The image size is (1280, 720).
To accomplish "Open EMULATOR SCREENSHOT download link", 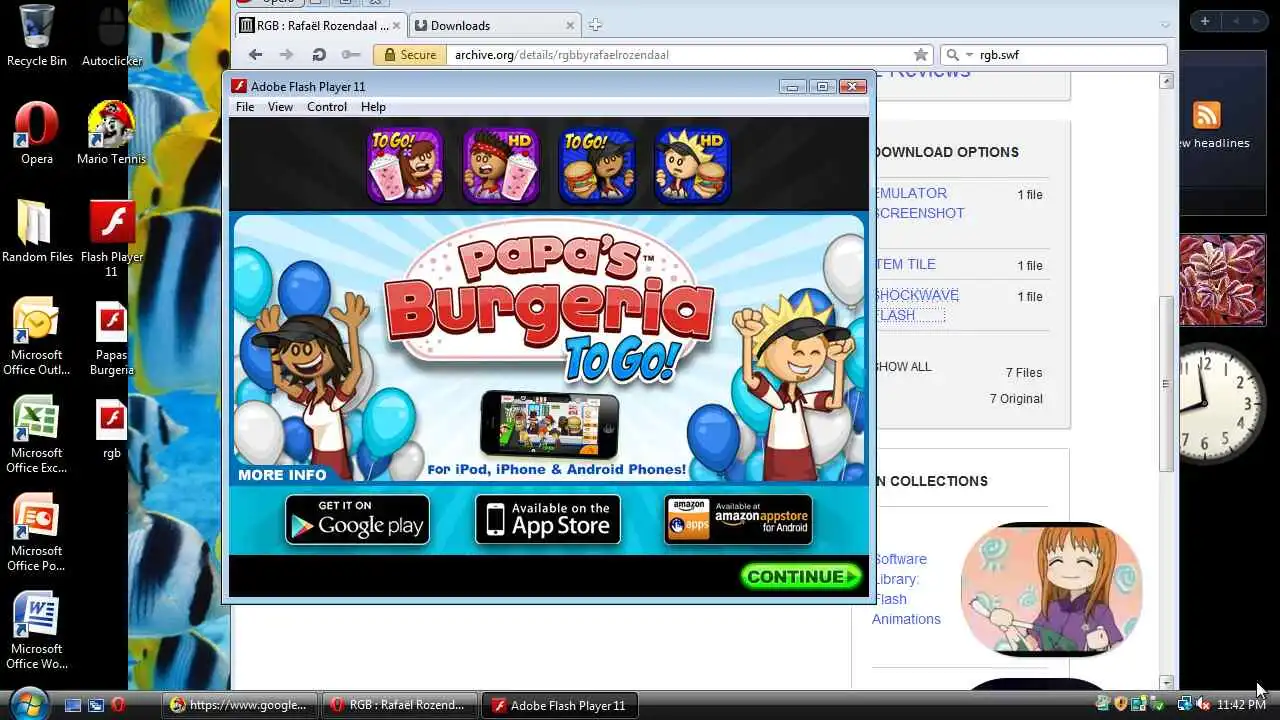I will [x=919, y=203].
